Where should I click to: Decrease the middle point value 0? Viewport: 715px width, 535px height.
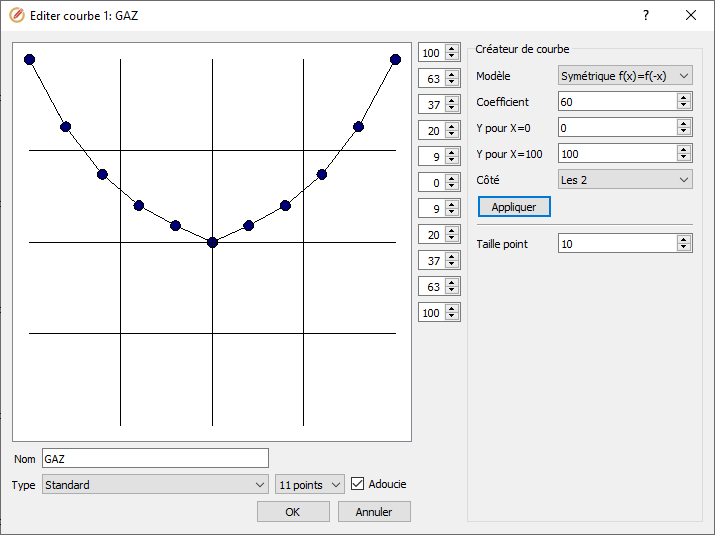coord(451,187)
